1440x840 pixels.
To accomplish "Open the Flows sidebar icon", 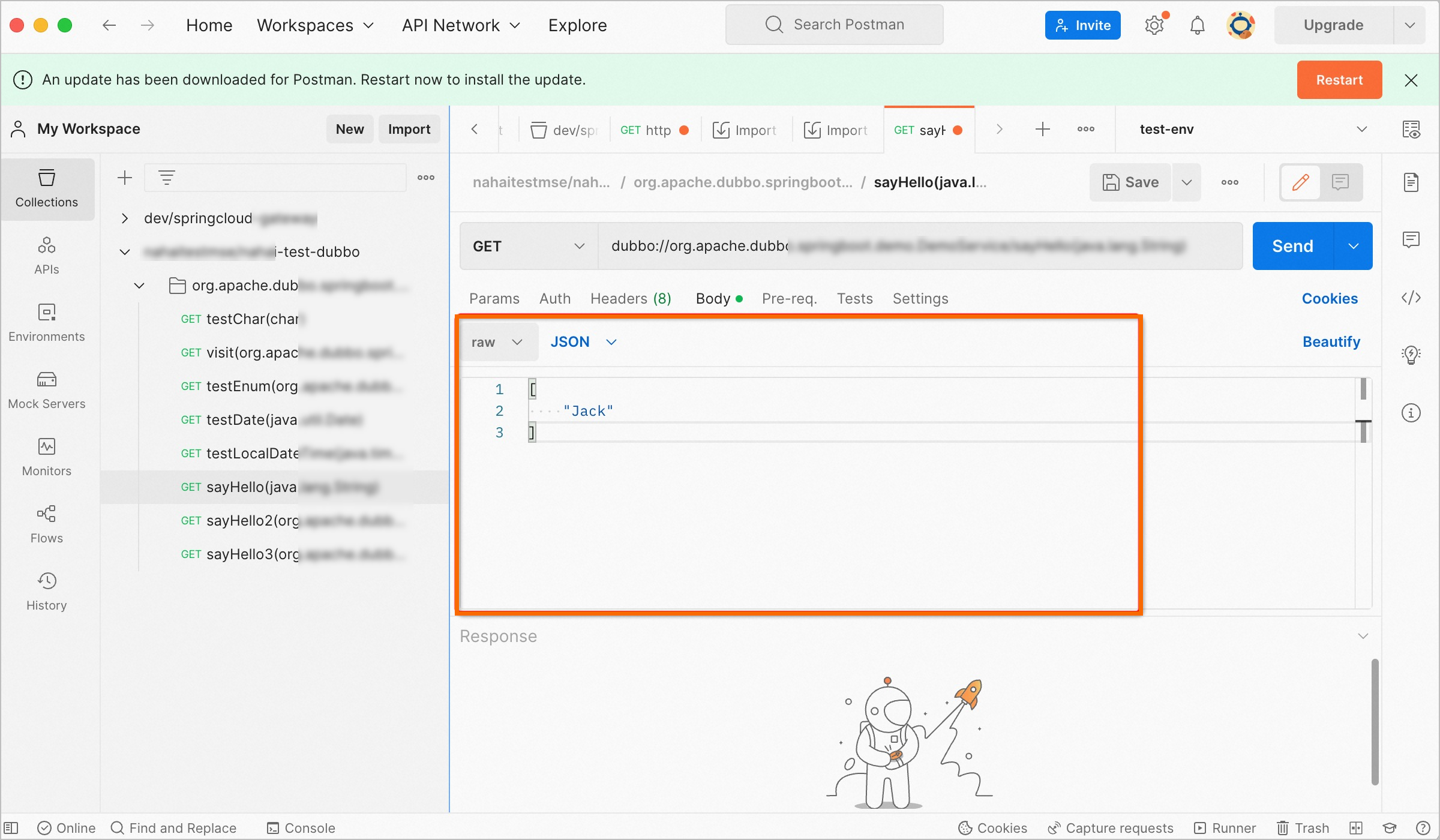I will (x=47, y=524).
